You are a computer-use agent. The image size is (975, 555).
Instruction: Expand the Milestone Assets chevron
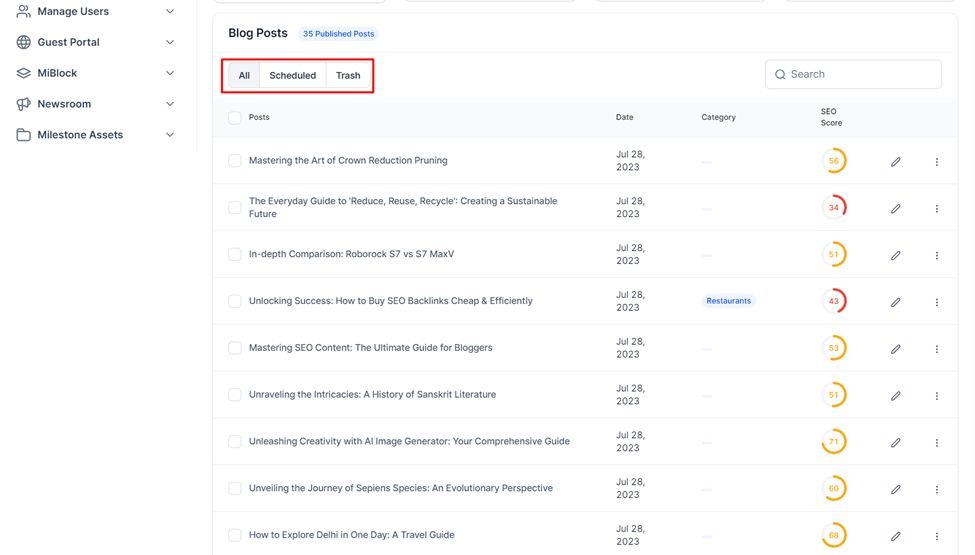point(170,135)
